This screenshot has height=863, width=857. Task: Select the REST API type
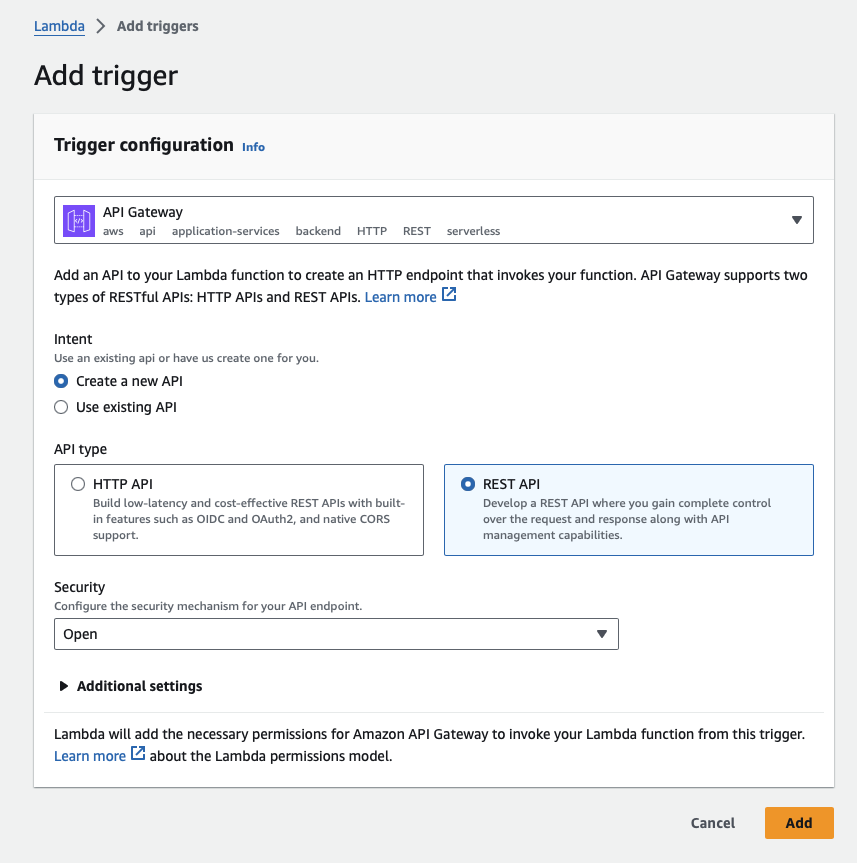[x=466, y=484]
